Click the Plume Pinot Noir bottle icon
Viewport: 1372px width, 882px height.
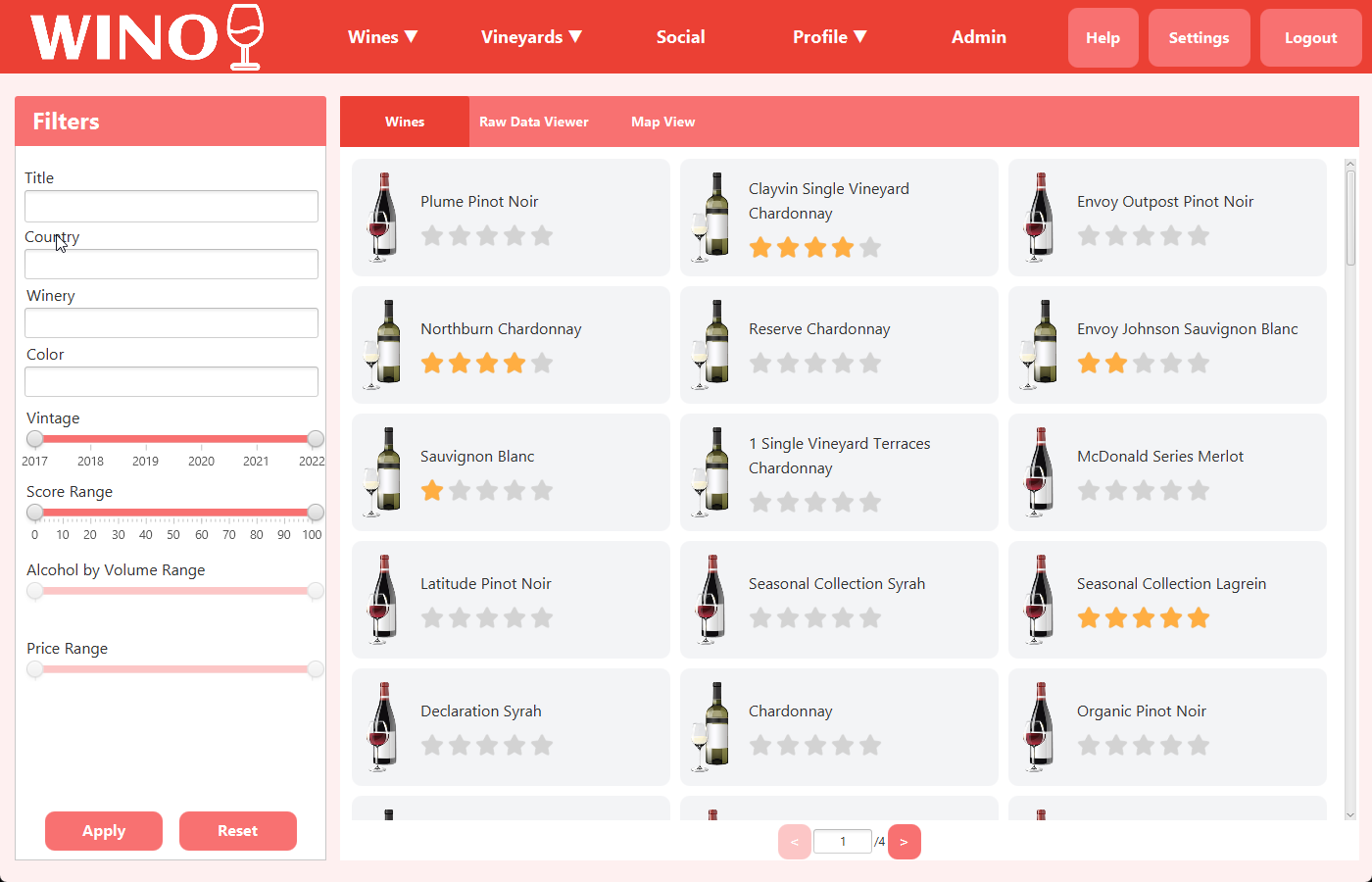point(383,217)
